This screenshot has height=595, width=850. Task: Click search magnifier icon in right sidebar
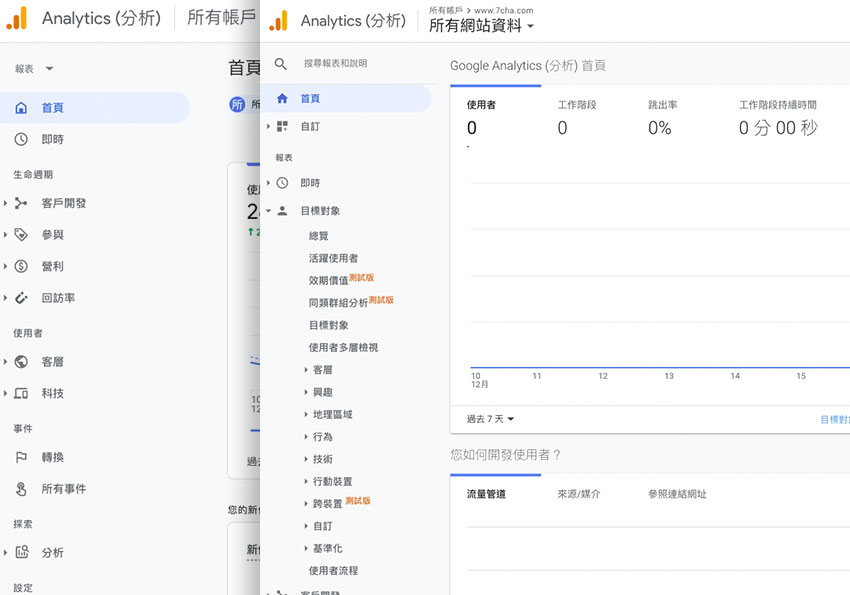coord(280,64)
